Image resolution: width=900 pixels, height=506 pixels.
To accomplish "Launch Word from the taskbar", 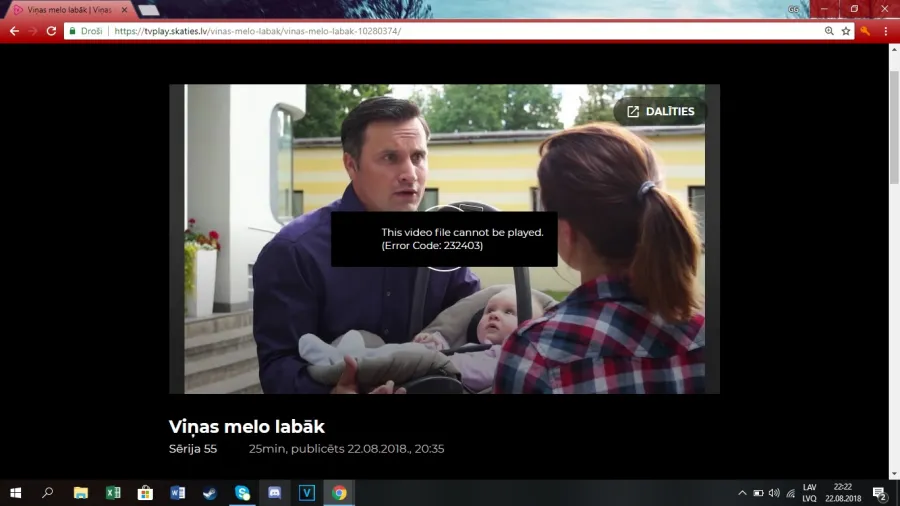I will click(x=177, y=493).
